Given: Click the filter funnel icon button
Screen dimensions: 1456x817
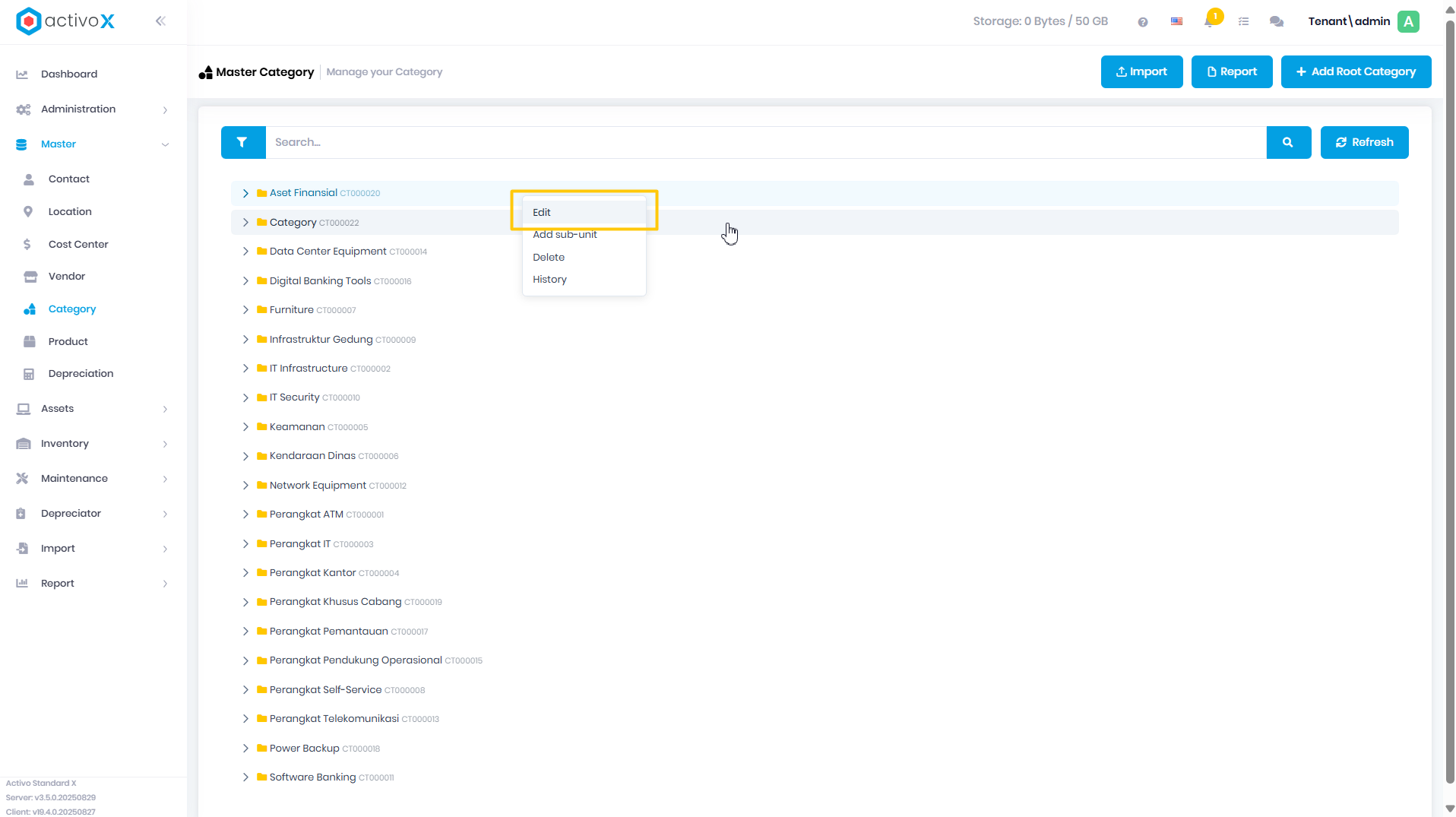Looking at the screenshot, I should (242, 142).
